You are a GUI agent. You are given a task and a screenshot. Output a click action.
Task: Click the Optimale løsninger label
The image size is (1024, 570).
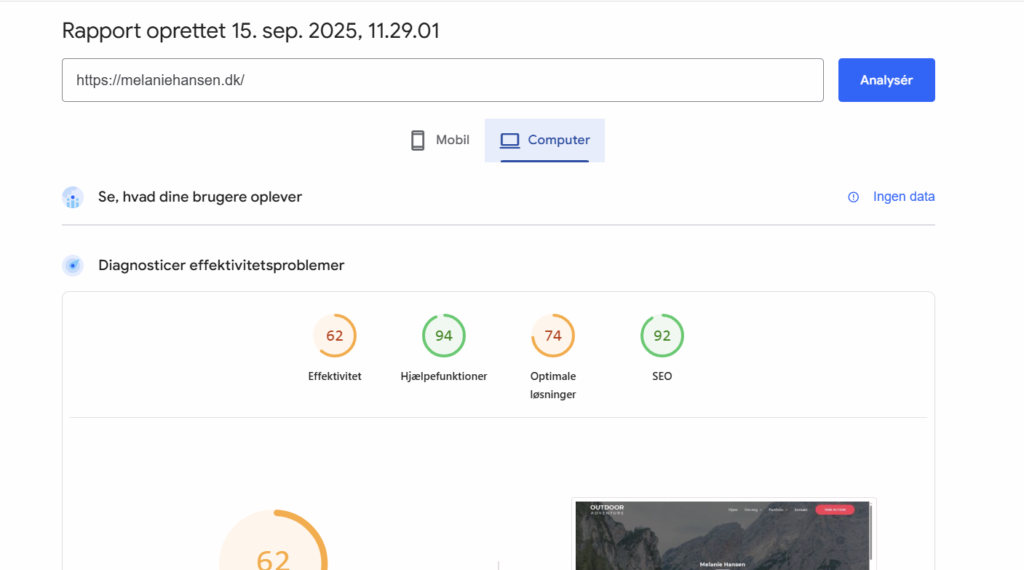coord(552,385)
